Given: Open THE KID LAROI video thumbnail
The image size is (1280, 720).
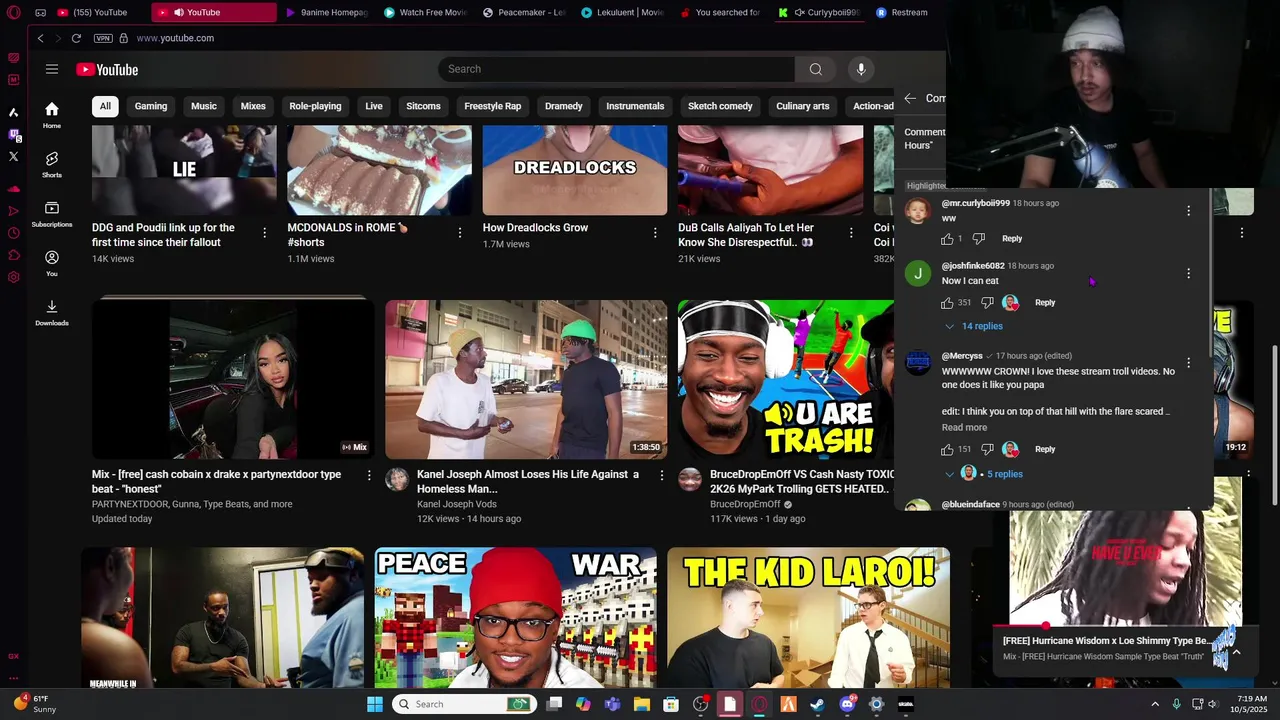Looking at the screenshot, I should click(808, 617).
